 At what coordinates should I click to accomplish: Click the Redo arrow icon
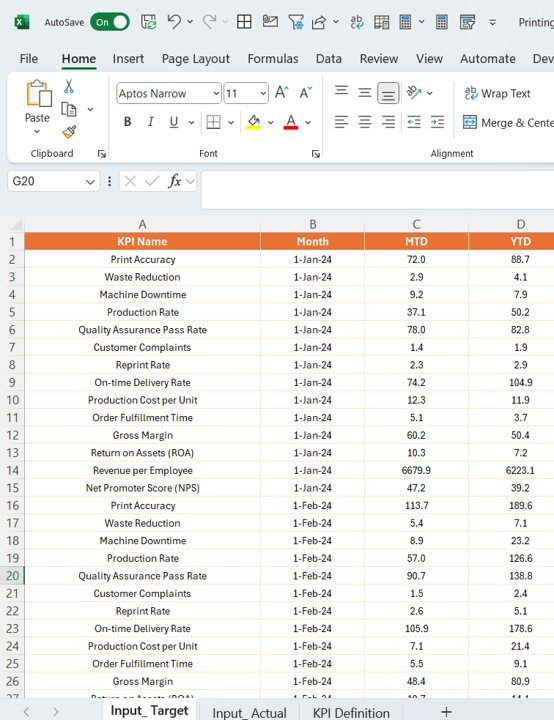click(210, 21)
